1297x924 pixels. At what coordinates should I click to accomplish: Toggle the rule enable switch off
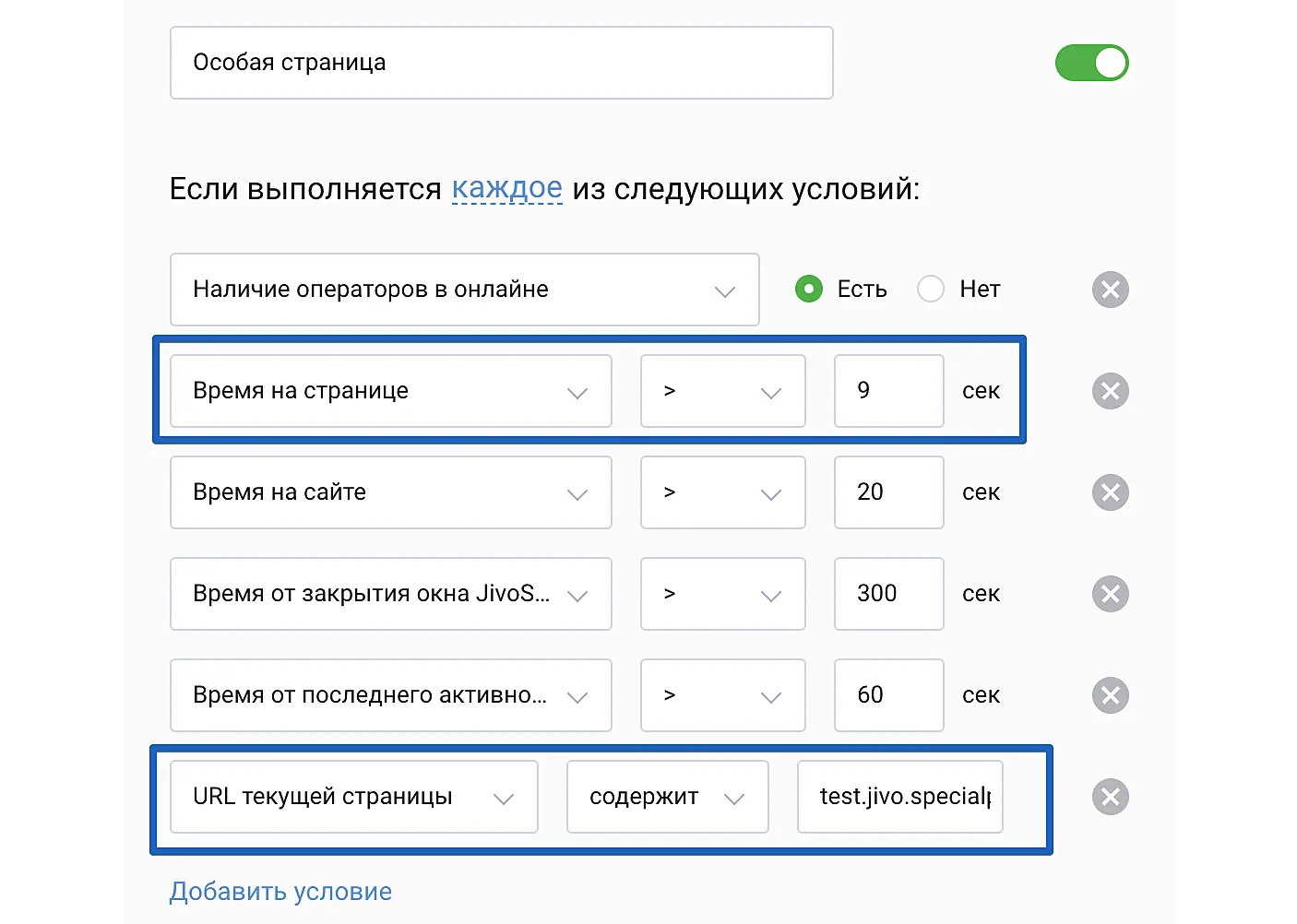pos(1091,63)
